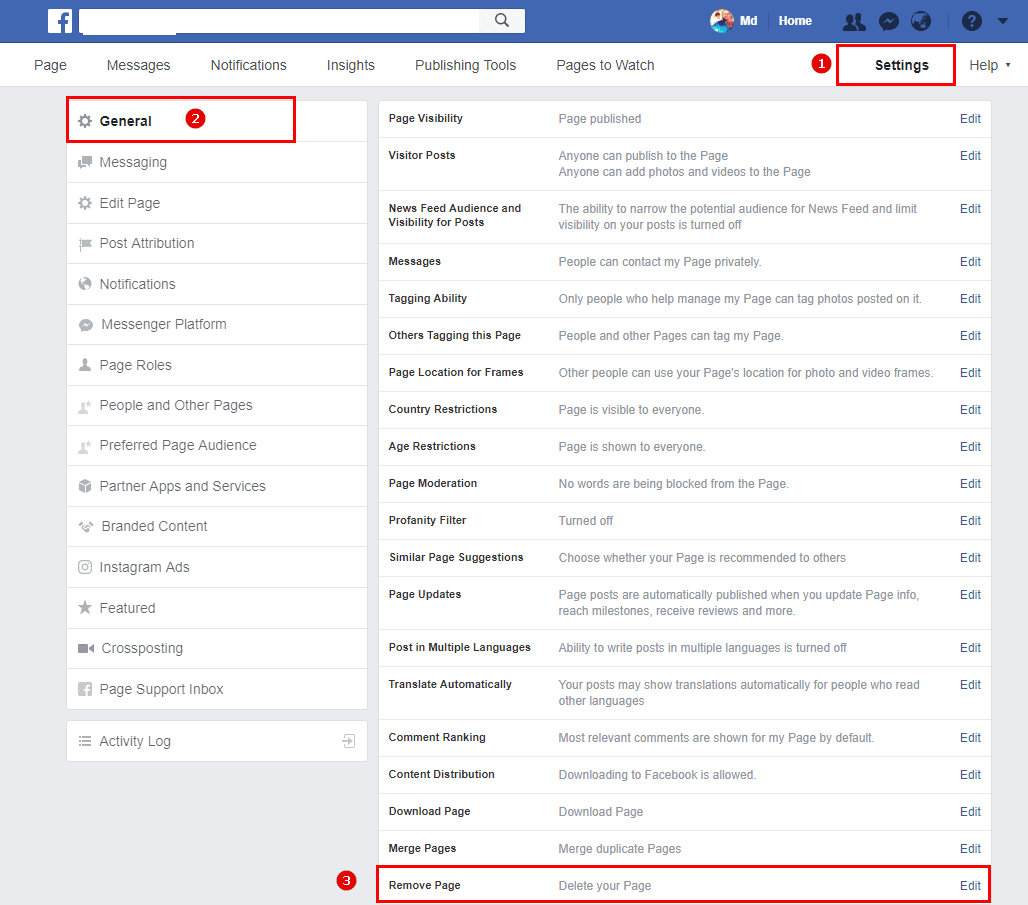
Task: Click the Page Roles person icon
Action: tap(85, 365)
